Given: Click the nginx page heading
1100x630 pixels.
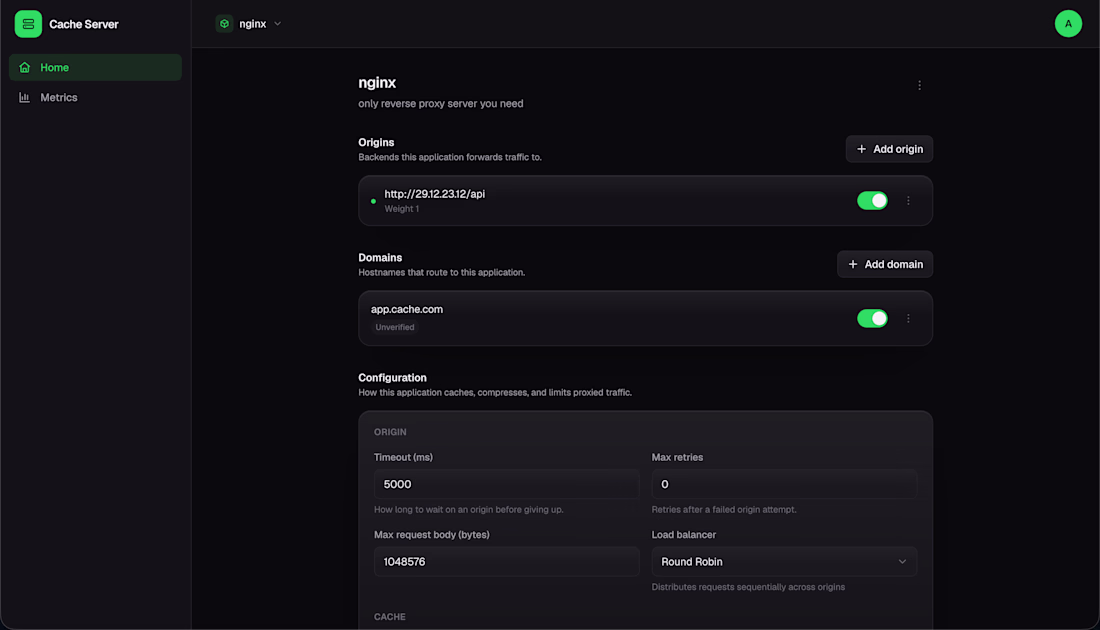Looking at the screenshot, I should [x=377, y=83].
